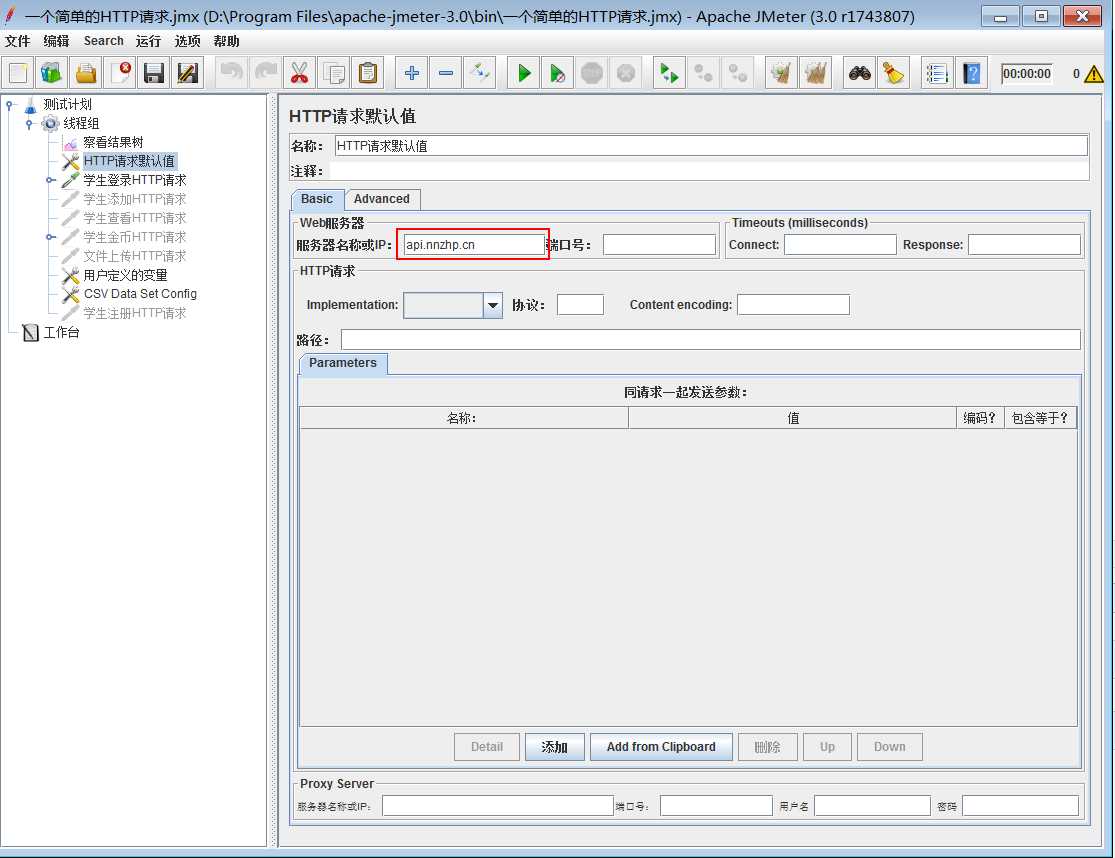Viewport: 1115px width, 858px height.
Task: Click the Down button
Action: (x=890, y=747)
